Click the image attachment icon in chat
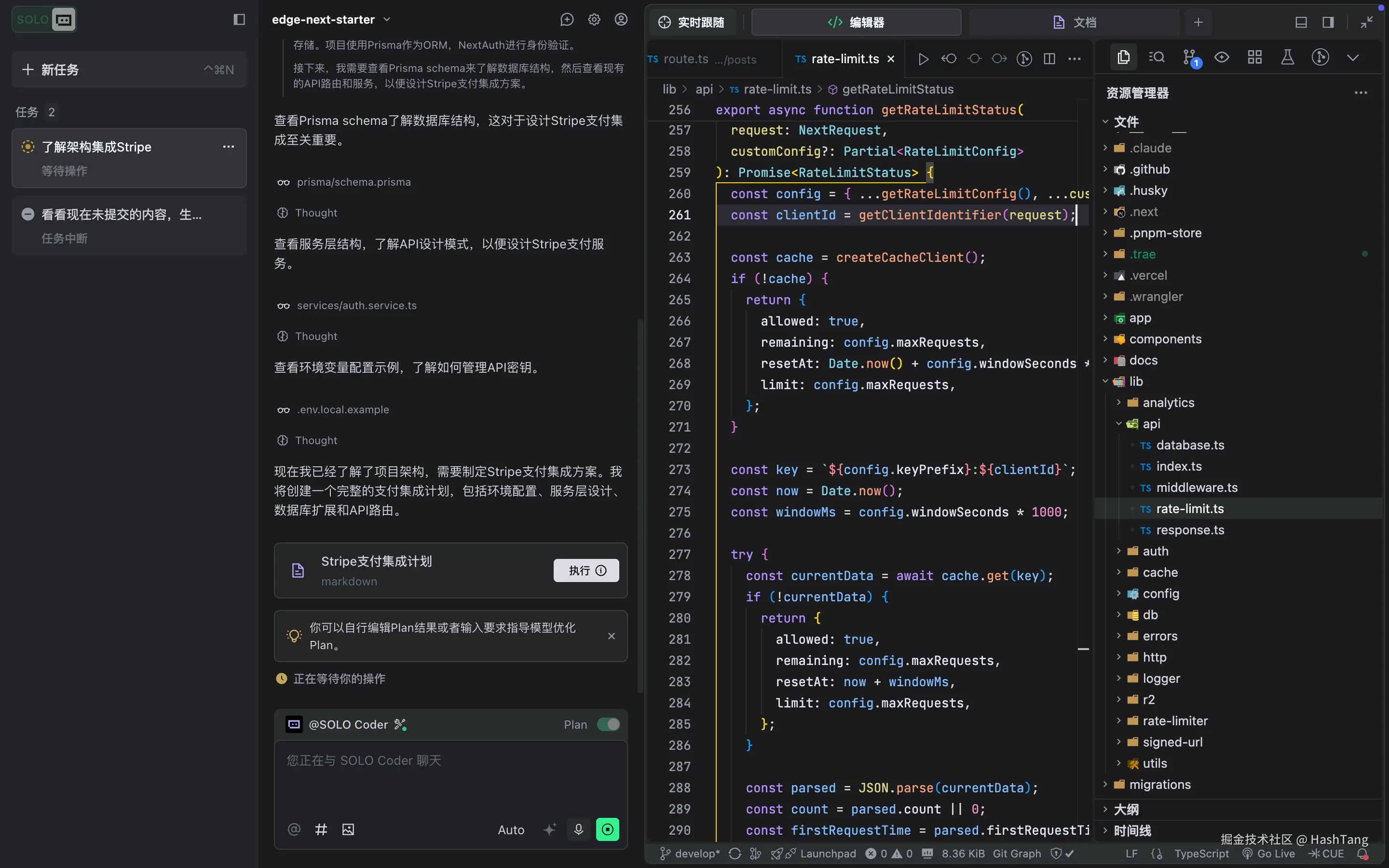The height and width of the screenshot is (868, 1389). click(x=348, y=829)
